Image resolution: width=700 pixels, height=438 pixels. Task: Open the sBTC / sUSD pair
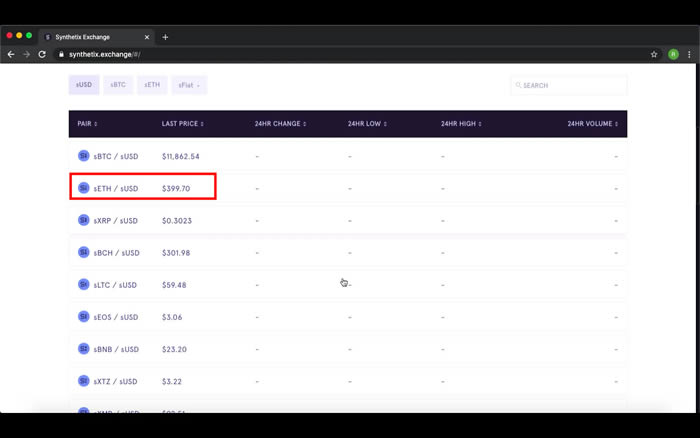[116, 156]
